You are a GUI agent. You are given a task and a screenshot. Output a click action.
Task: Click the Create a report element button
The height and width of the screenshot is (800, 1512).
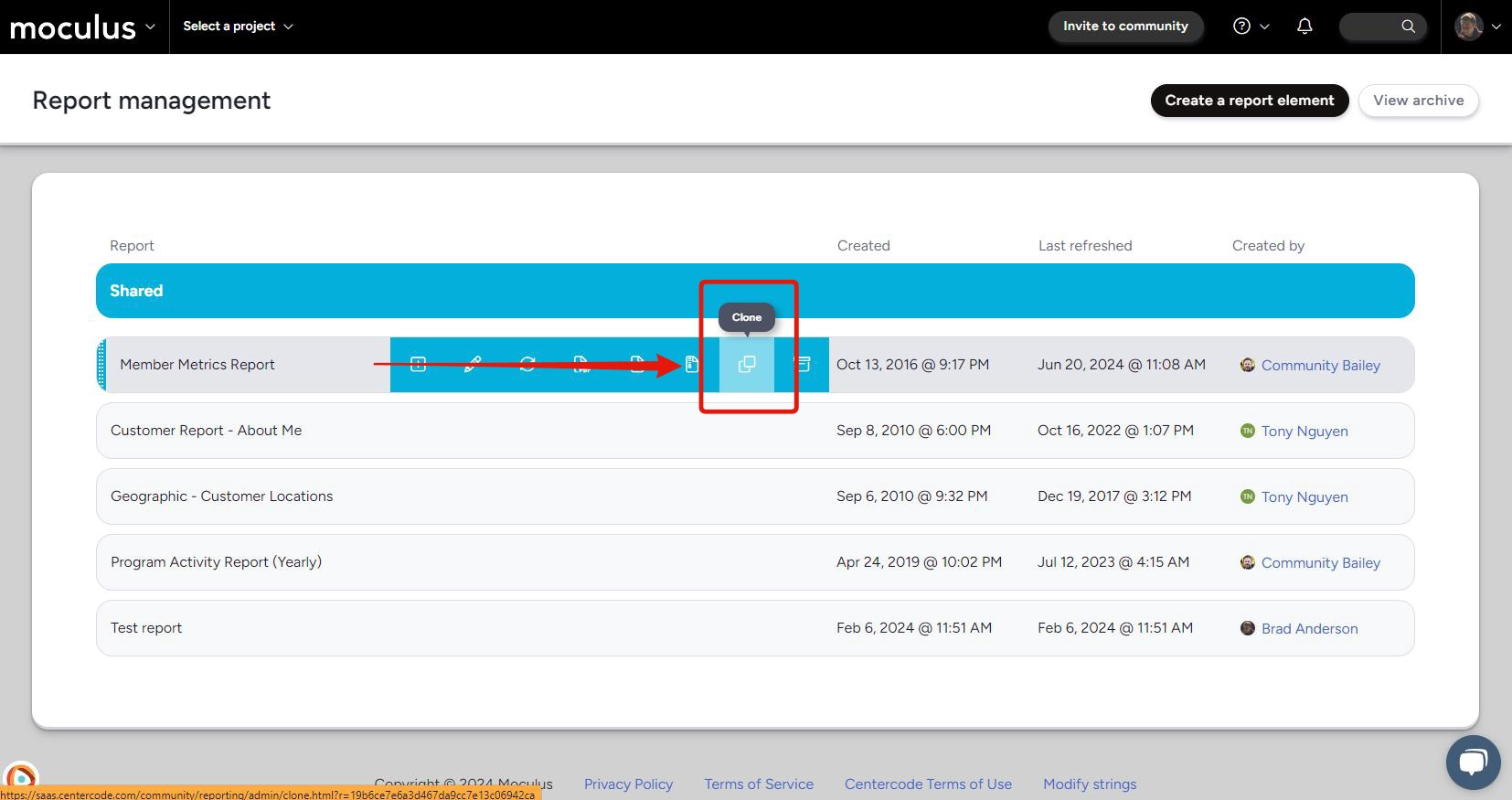(x=1249, y=101)
